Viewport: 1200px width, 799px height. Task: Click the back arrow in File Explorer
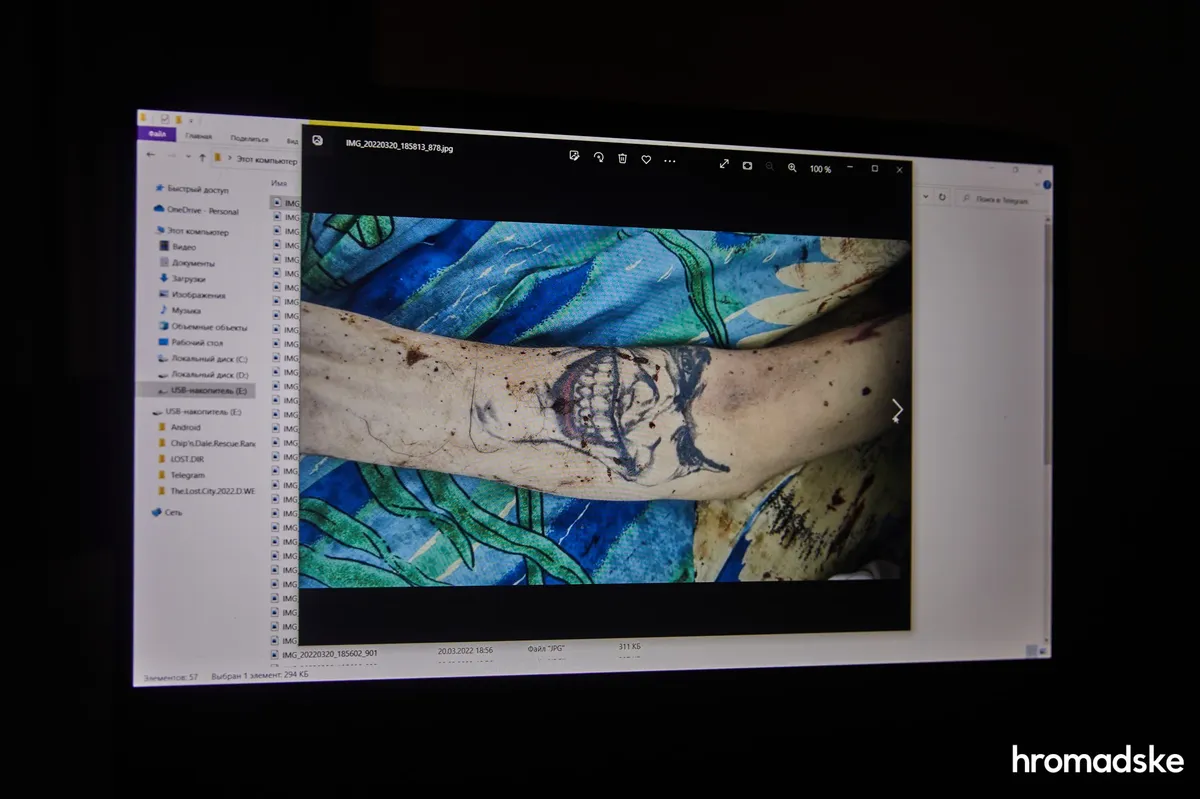click(151, 155)
